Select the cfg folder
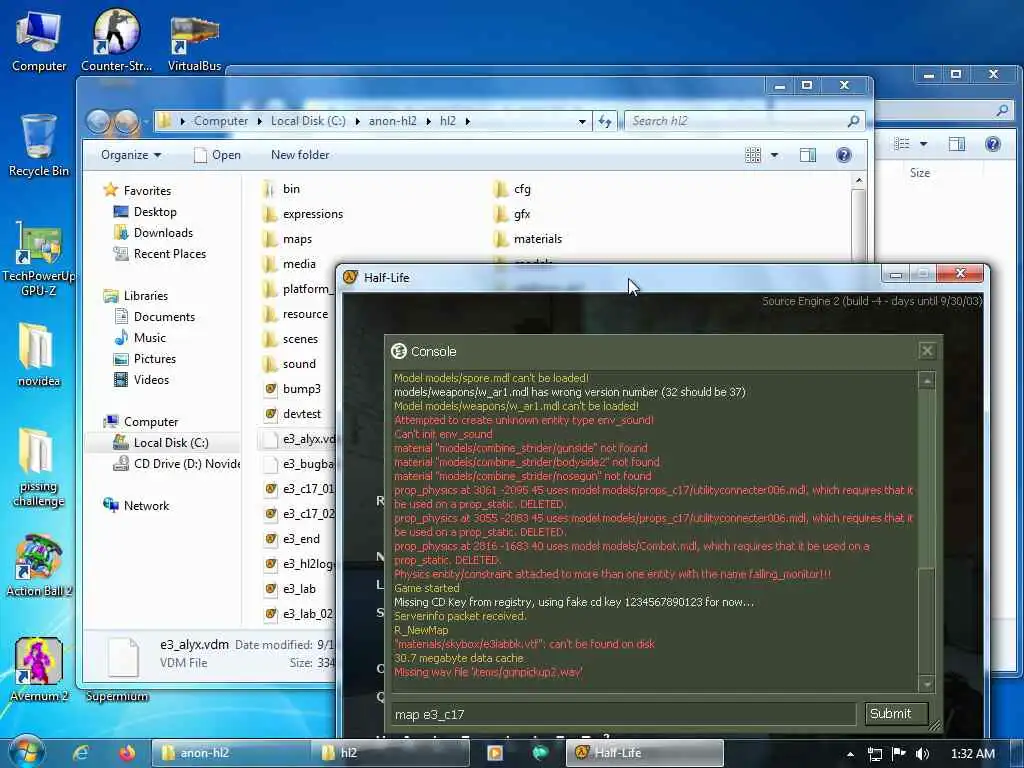Screen dimensions: 1024x768 pyautogui.click(x=512, y=189)
